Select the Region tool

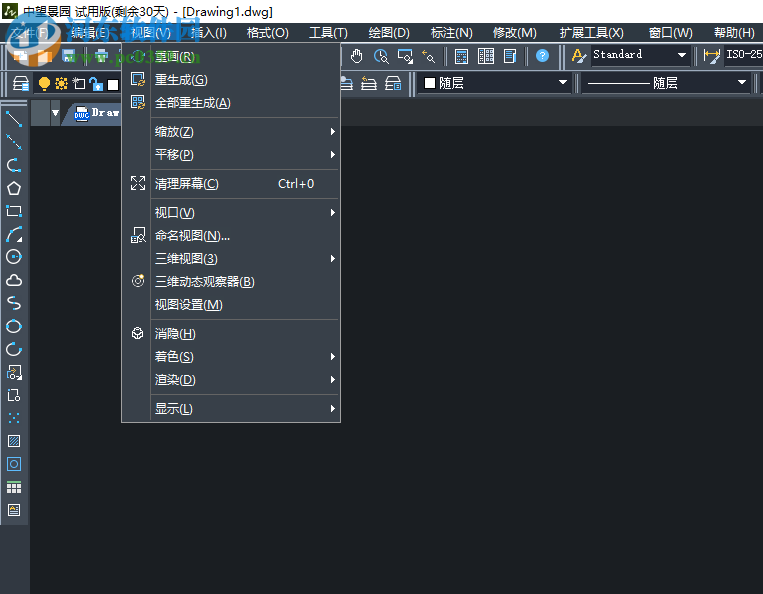click(x=14, y=464)
